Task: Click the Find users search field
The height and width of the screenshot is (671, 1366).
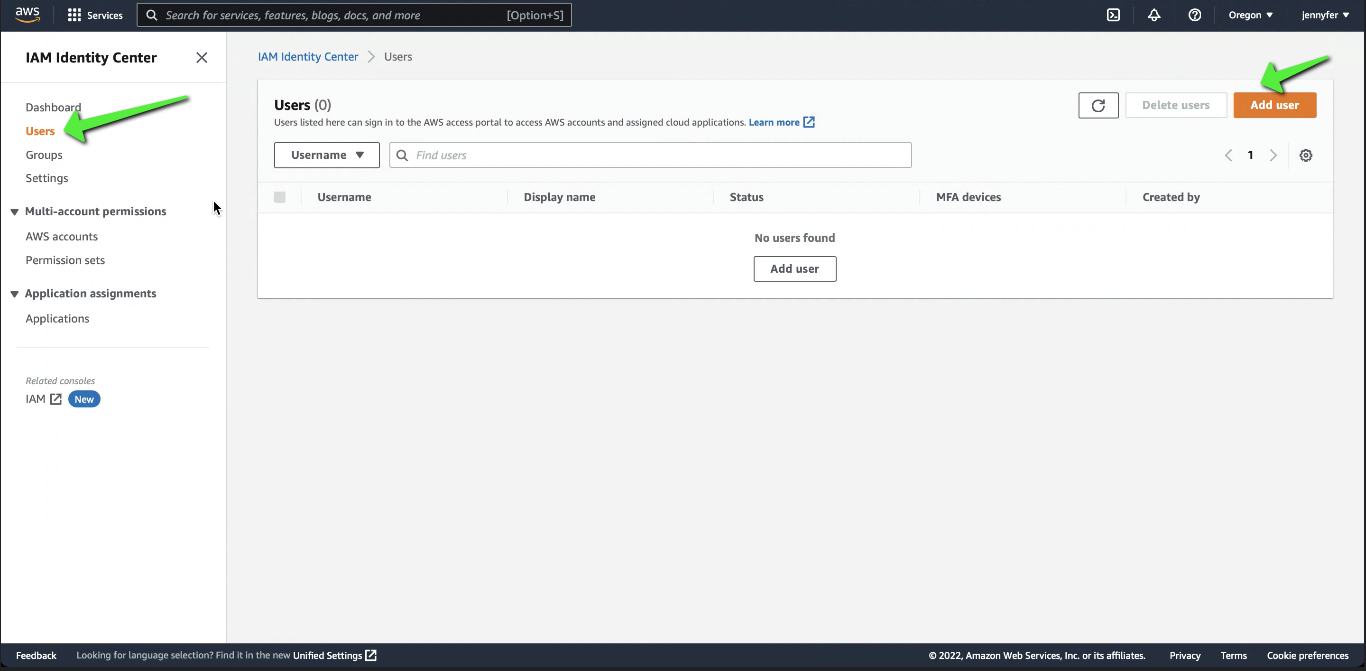Action: pyautogui.click(x=650, y=155)
